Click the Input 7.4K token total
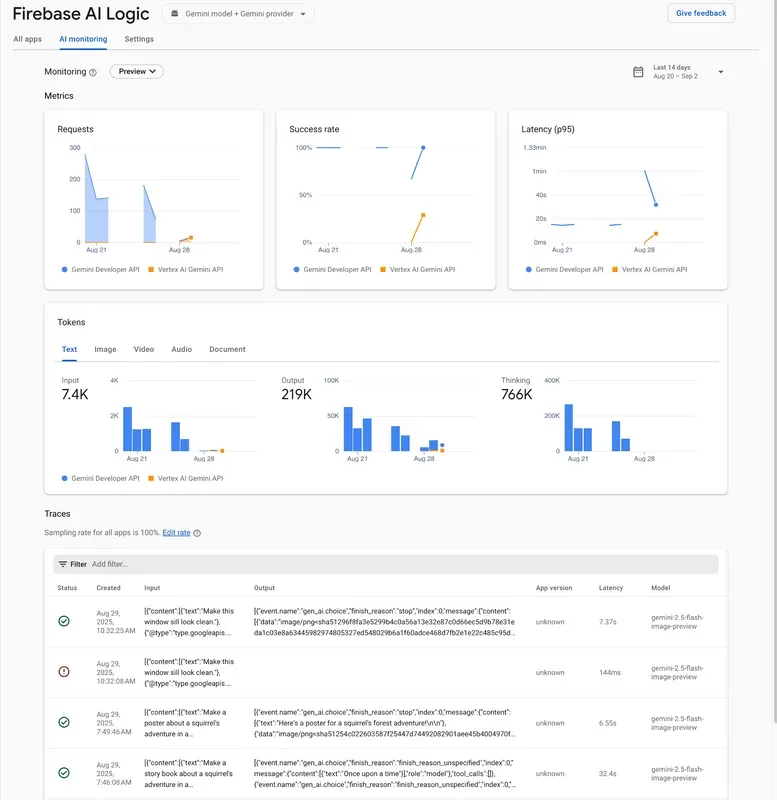Viewport: 777px width, 800px height. 74,394
